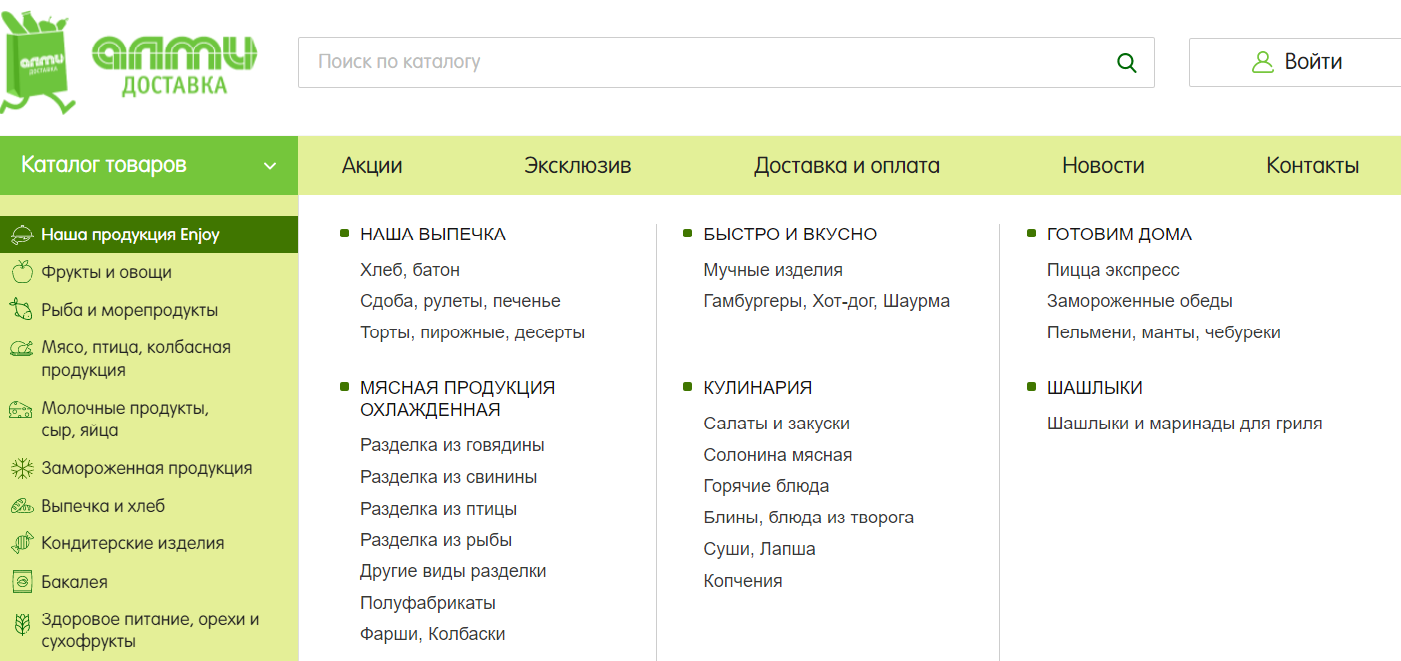The width and height of the screenshot is (1401, 661).
Task: Open Солонина мясная subcategory
Action: (778, 455)
